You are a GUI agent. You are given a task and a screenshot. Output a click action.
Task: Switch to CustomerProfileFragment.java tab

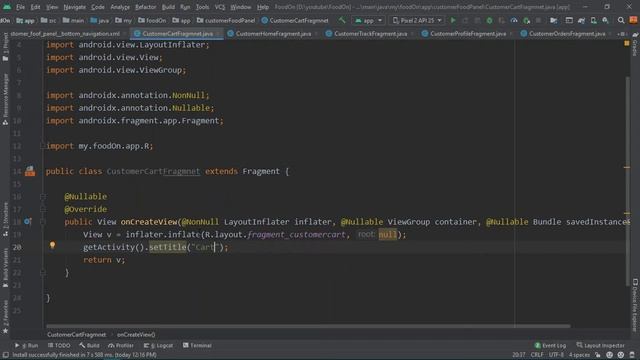pyautogui.click(x=467, y=34)
